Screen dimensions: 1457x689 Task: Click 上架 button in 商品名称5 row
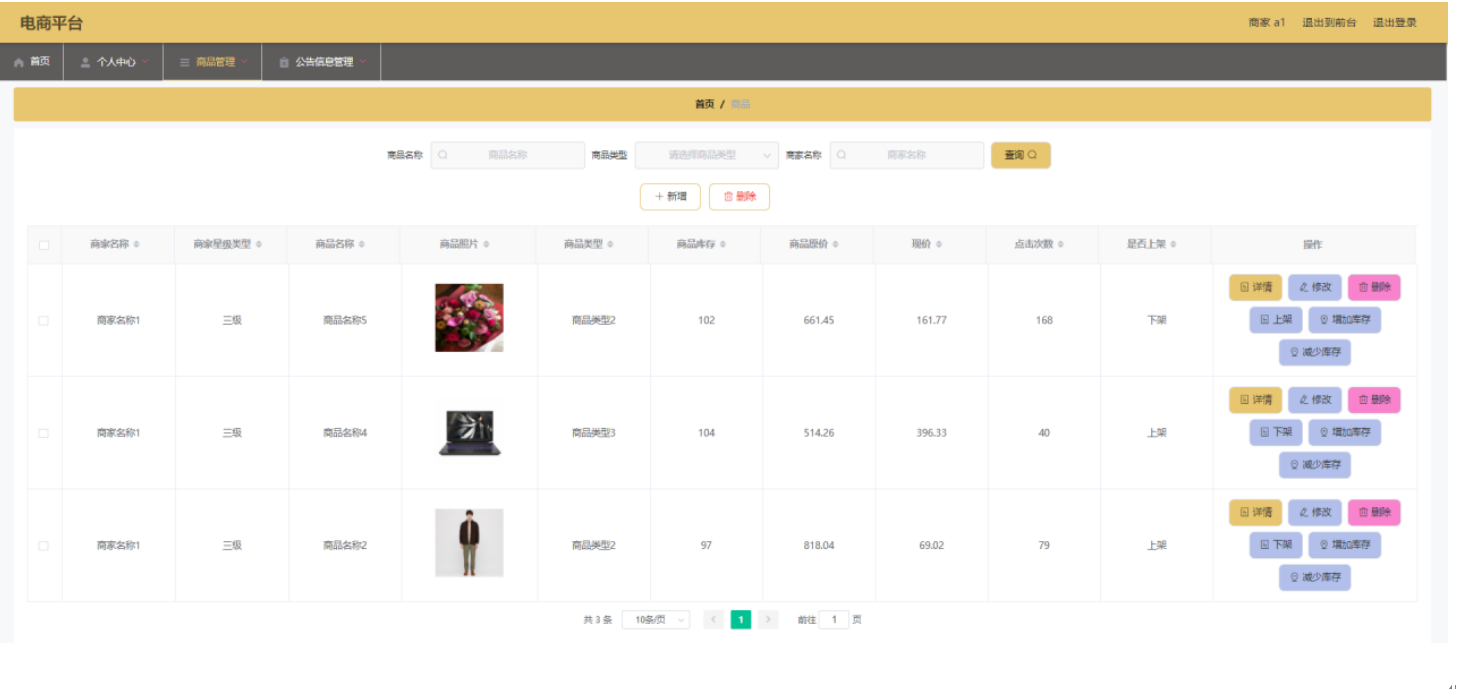point(1276,320)
